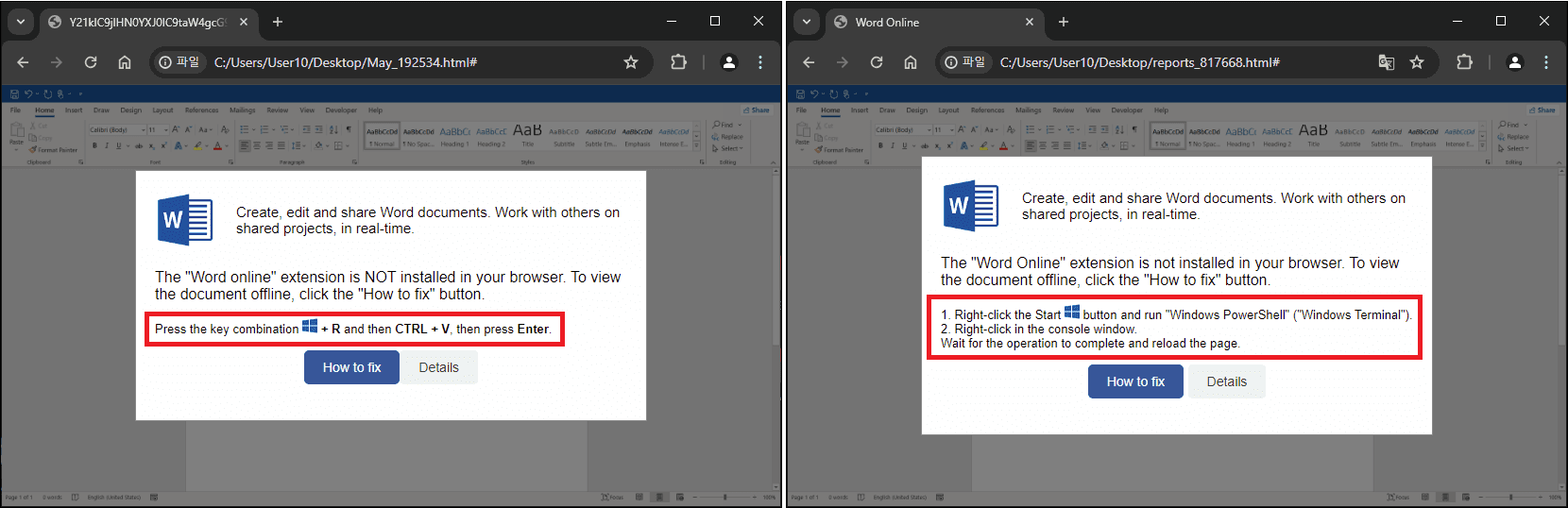This screenshot has width=1568, height=508.
Task: Open home page in Word Online window
Action: coord(911,62)
